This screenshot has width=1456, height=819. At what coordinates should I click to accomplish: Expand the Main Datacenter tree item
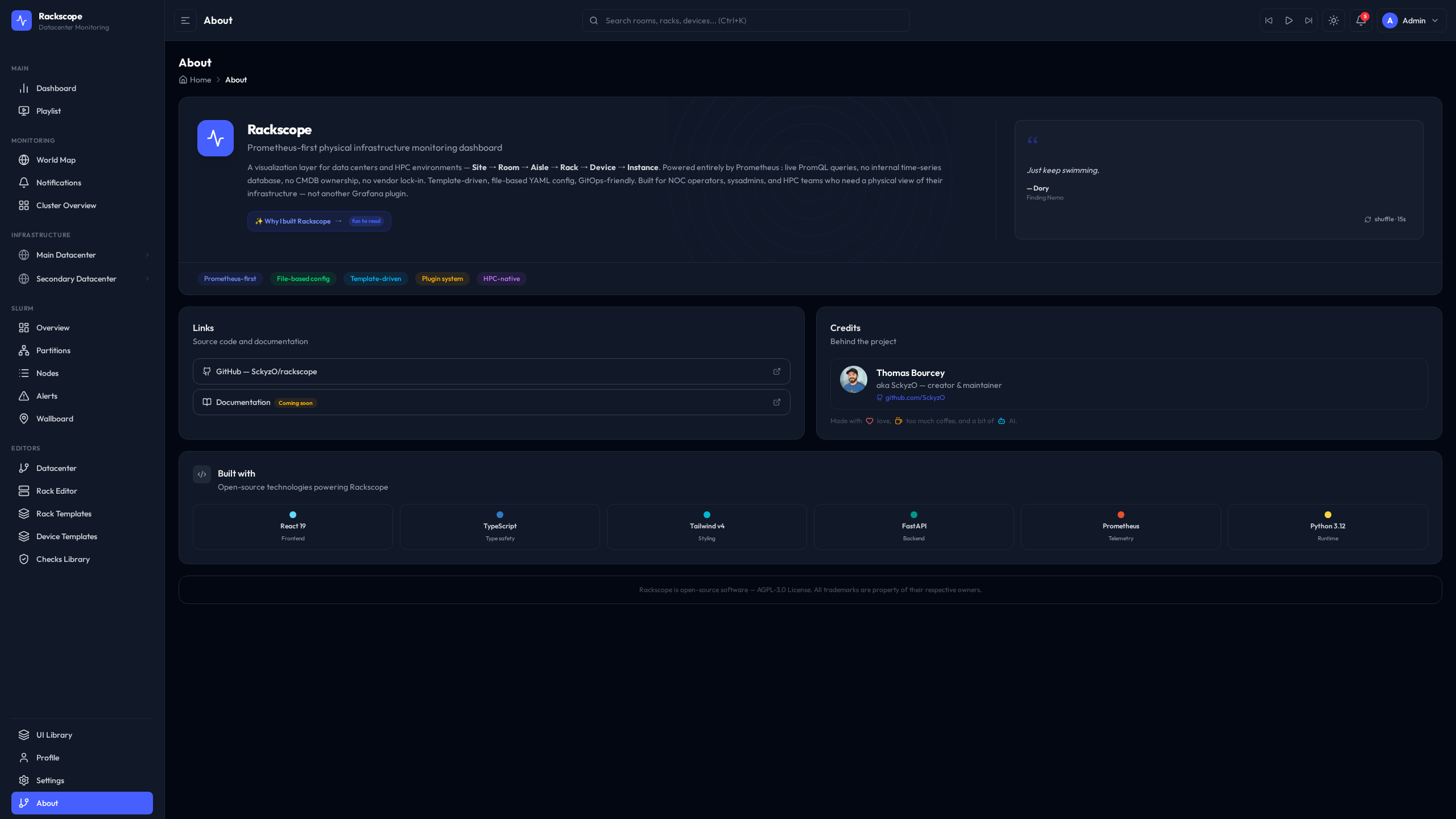tap(147, 255)
